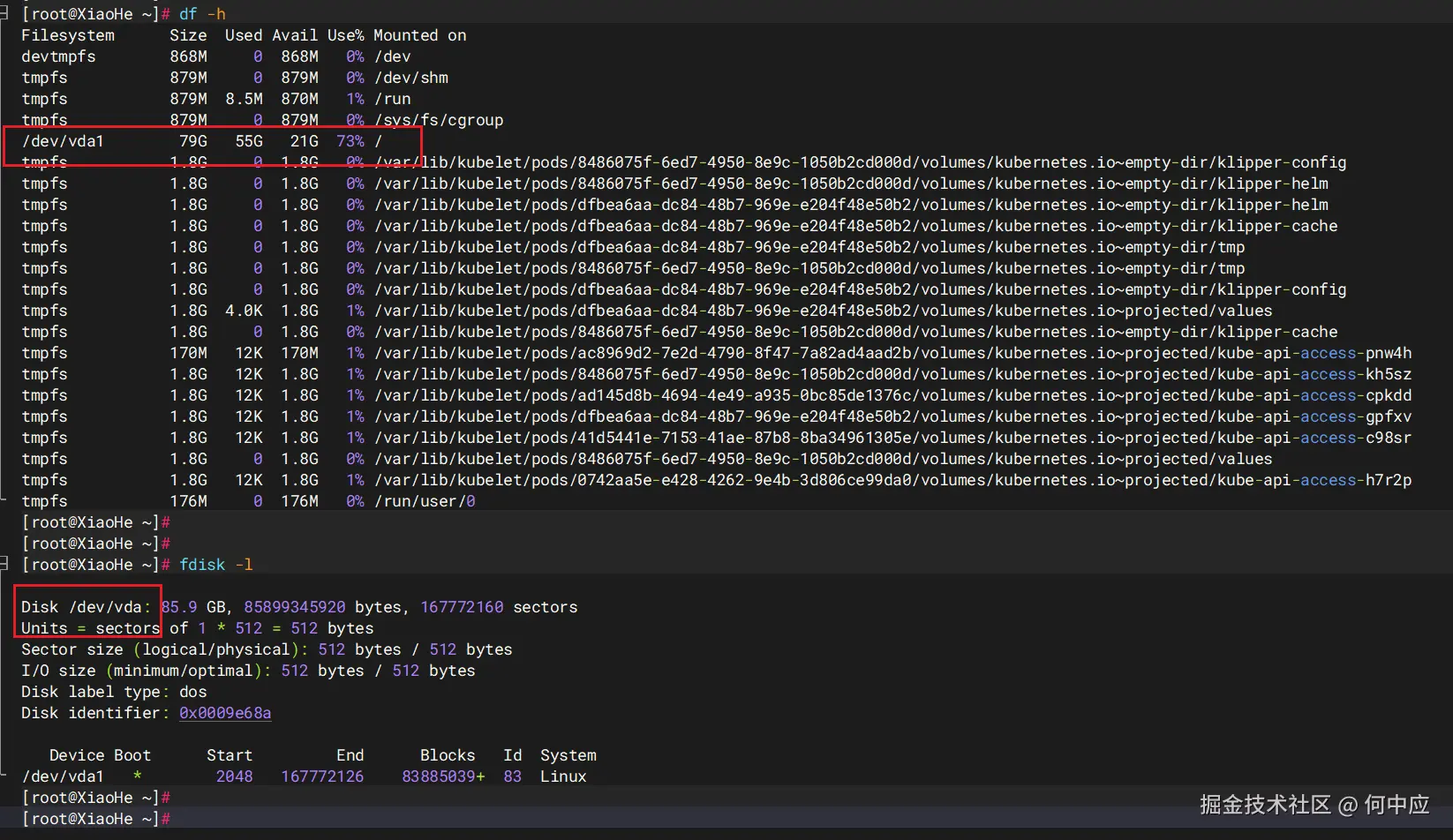Click the klipper-helm path of pod dfbea6aa
1453x840 pixels.
pyautogui.click(x=851, y=205)
